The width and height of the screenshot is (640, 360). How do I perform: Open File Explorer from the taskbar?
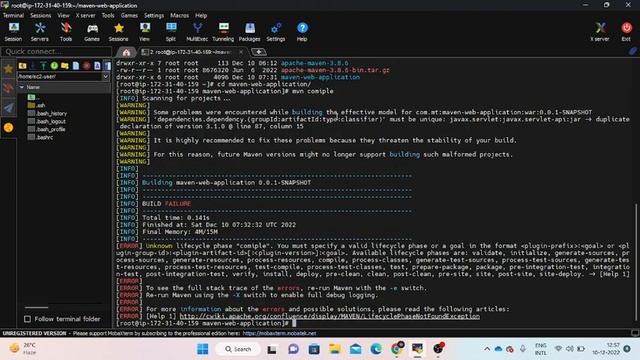coord(335,349)
